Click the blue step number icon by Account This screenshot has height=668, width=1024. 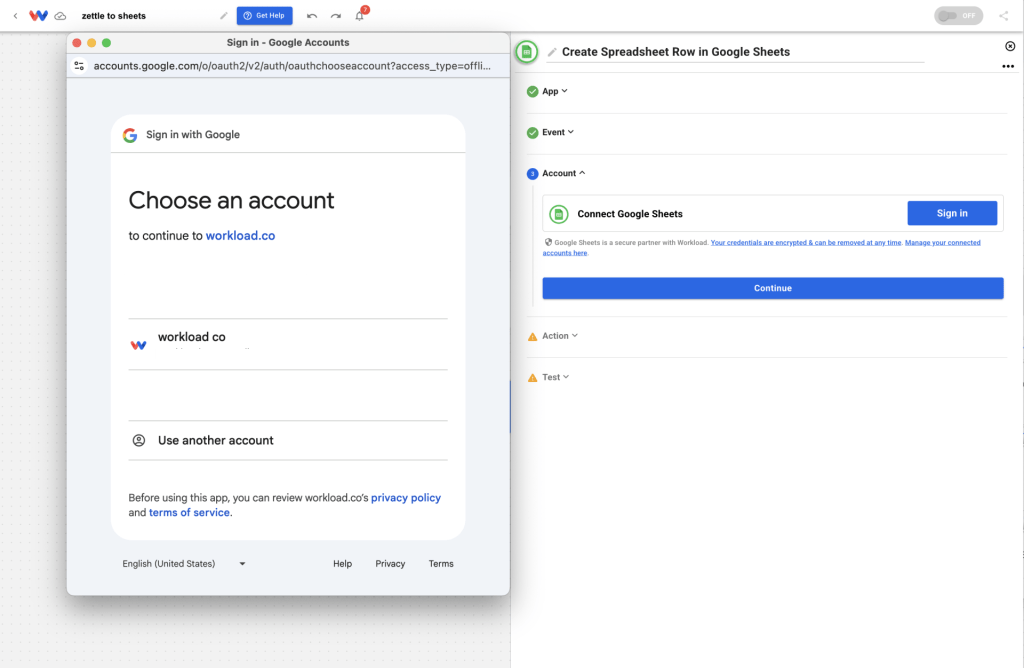(x=532, y=174)
